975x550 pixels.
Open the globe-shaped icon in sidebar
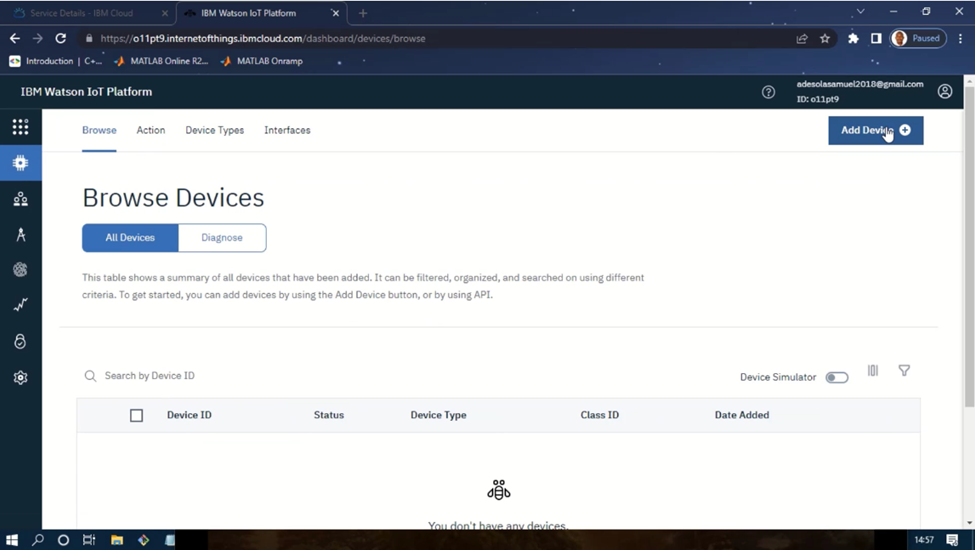click(x=21, y=269)
